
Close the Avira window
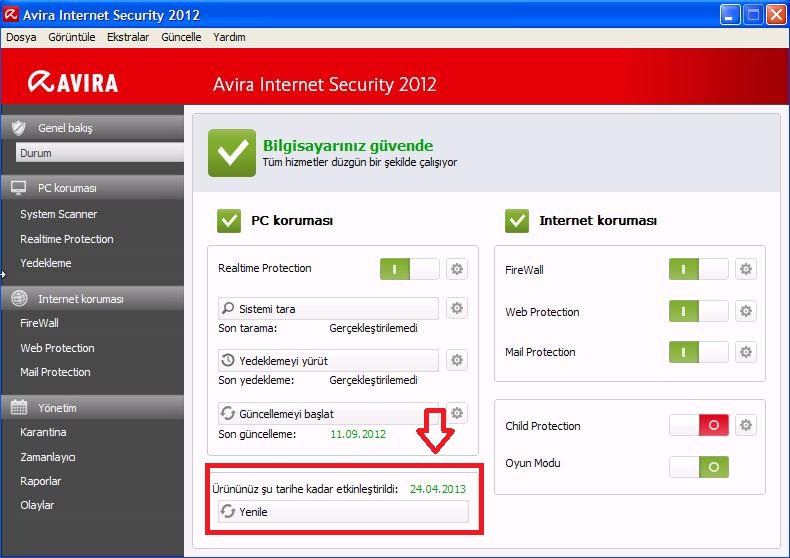point(776,14)
